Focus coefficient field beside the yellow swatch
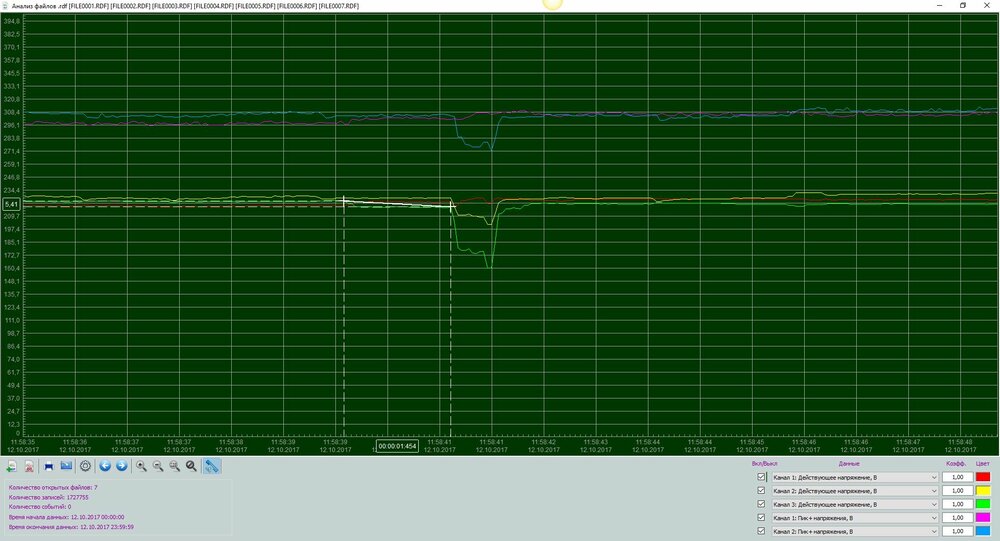The image size is (1000, 541). (957, 491)
